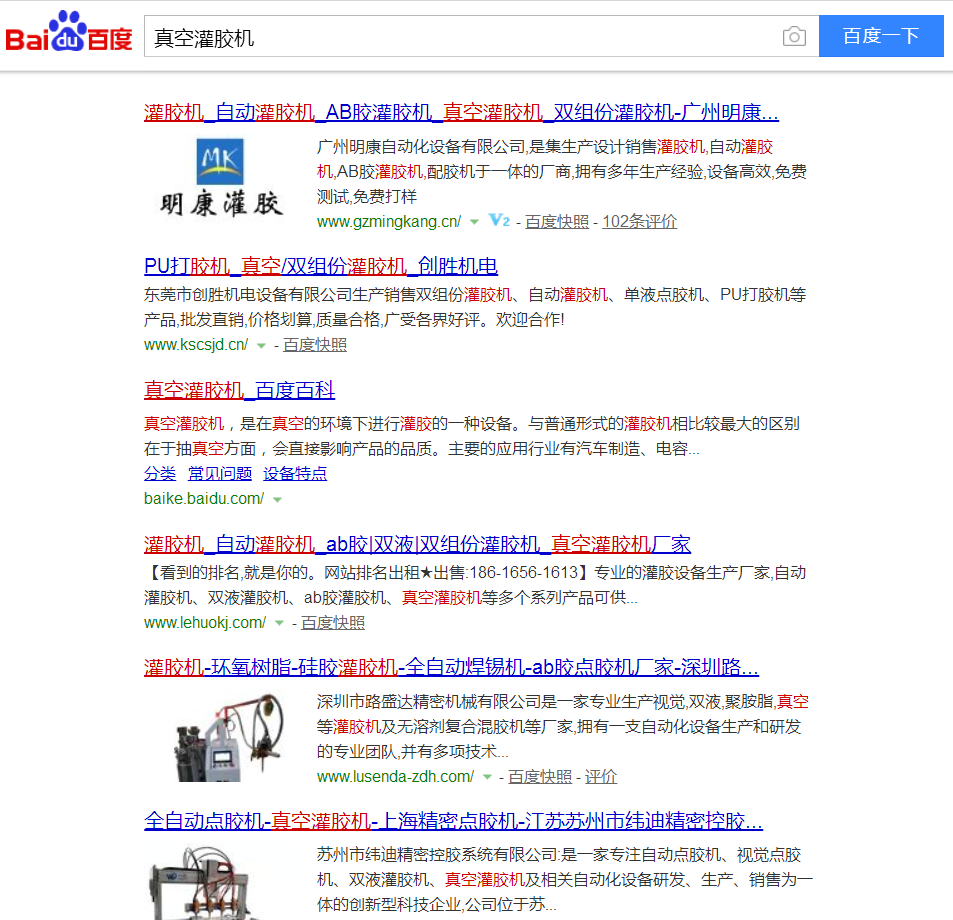Screen dimensions: 953x920
Task: Expand dropdown arrow next to baike.baidu.com
Action: pos(277,499)
